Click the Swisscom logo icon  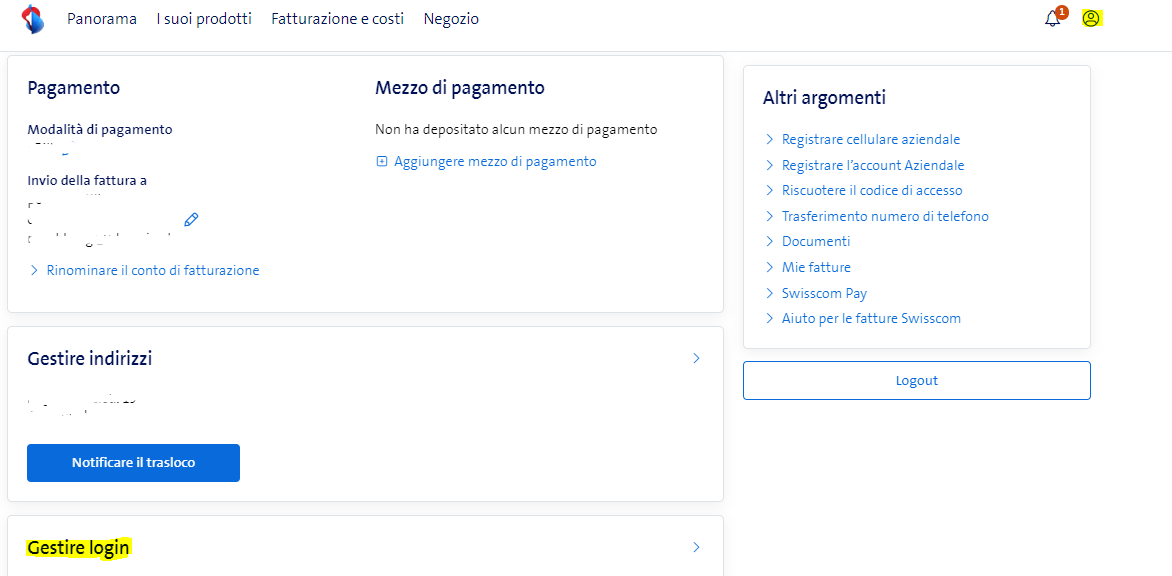(33, 19)
